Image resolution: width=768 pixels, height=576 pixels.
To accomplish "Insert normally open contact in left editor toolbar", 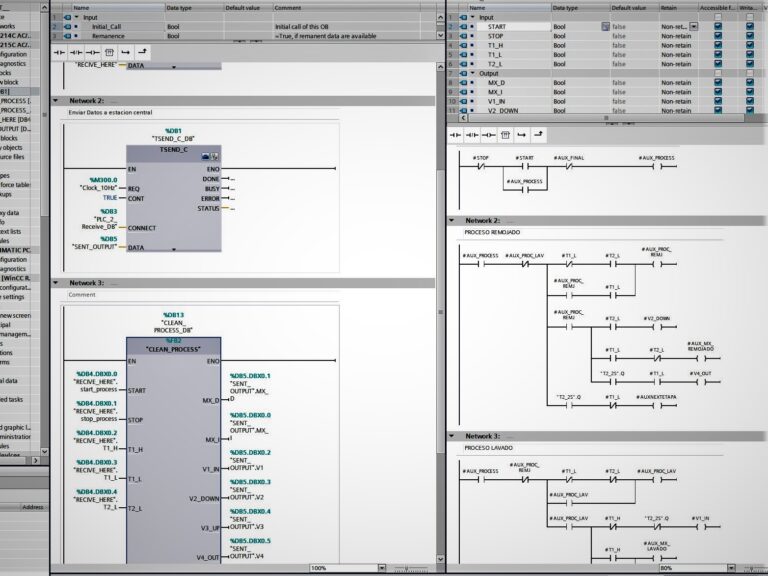I will click(x=59, y=51).
